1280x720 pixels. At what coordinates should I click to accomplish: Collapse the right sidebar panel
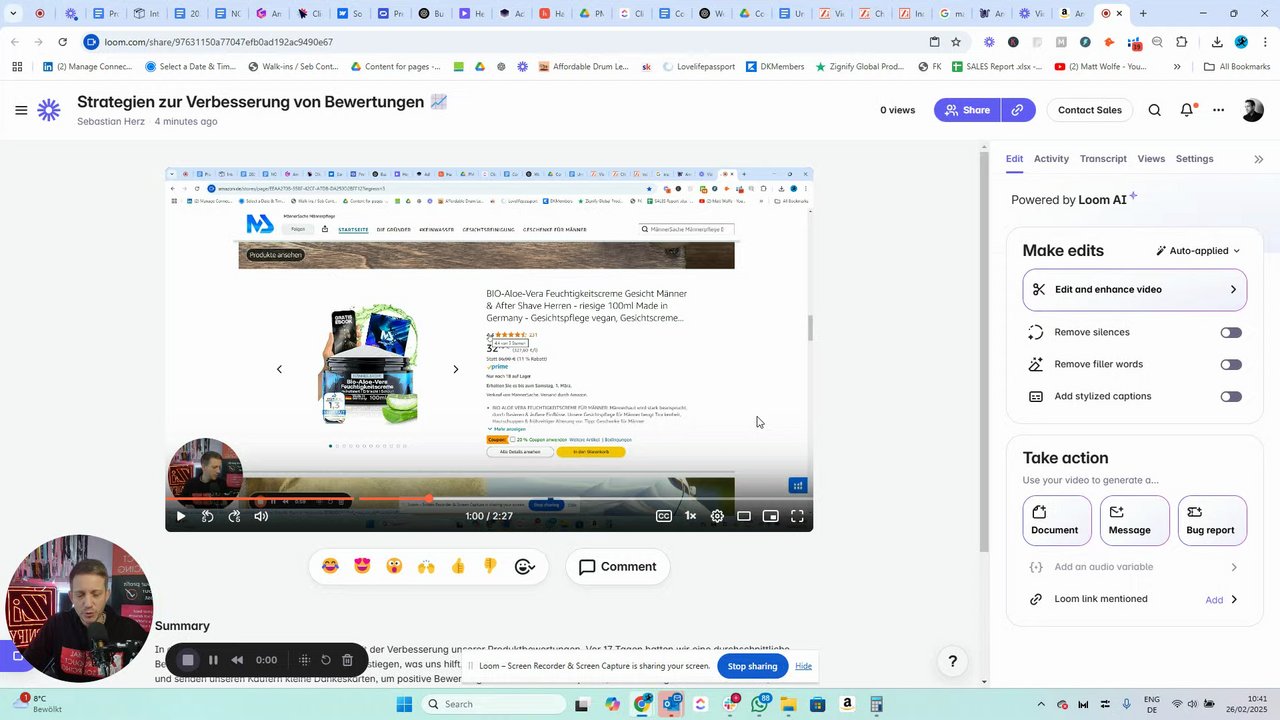[x=1259, y=159]
